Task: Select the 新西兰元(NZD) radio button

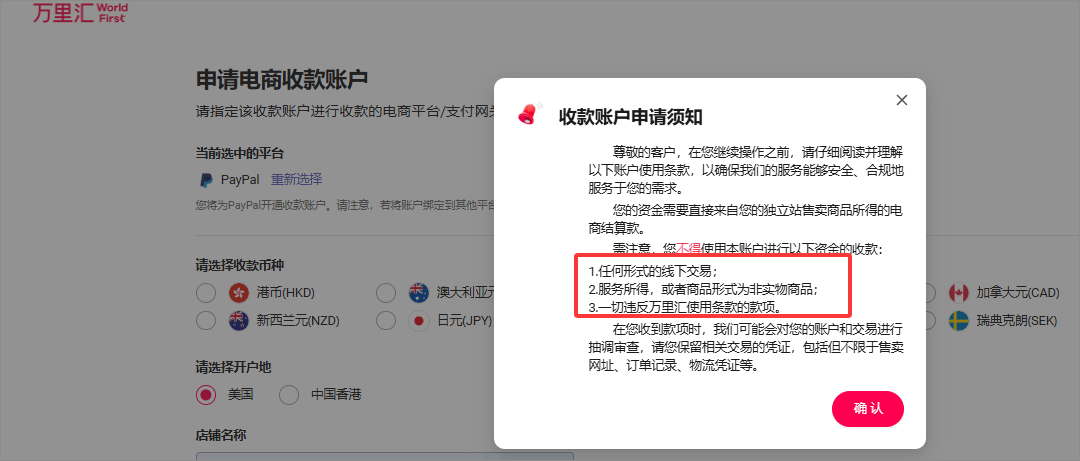Action: (x=206, y=320)
